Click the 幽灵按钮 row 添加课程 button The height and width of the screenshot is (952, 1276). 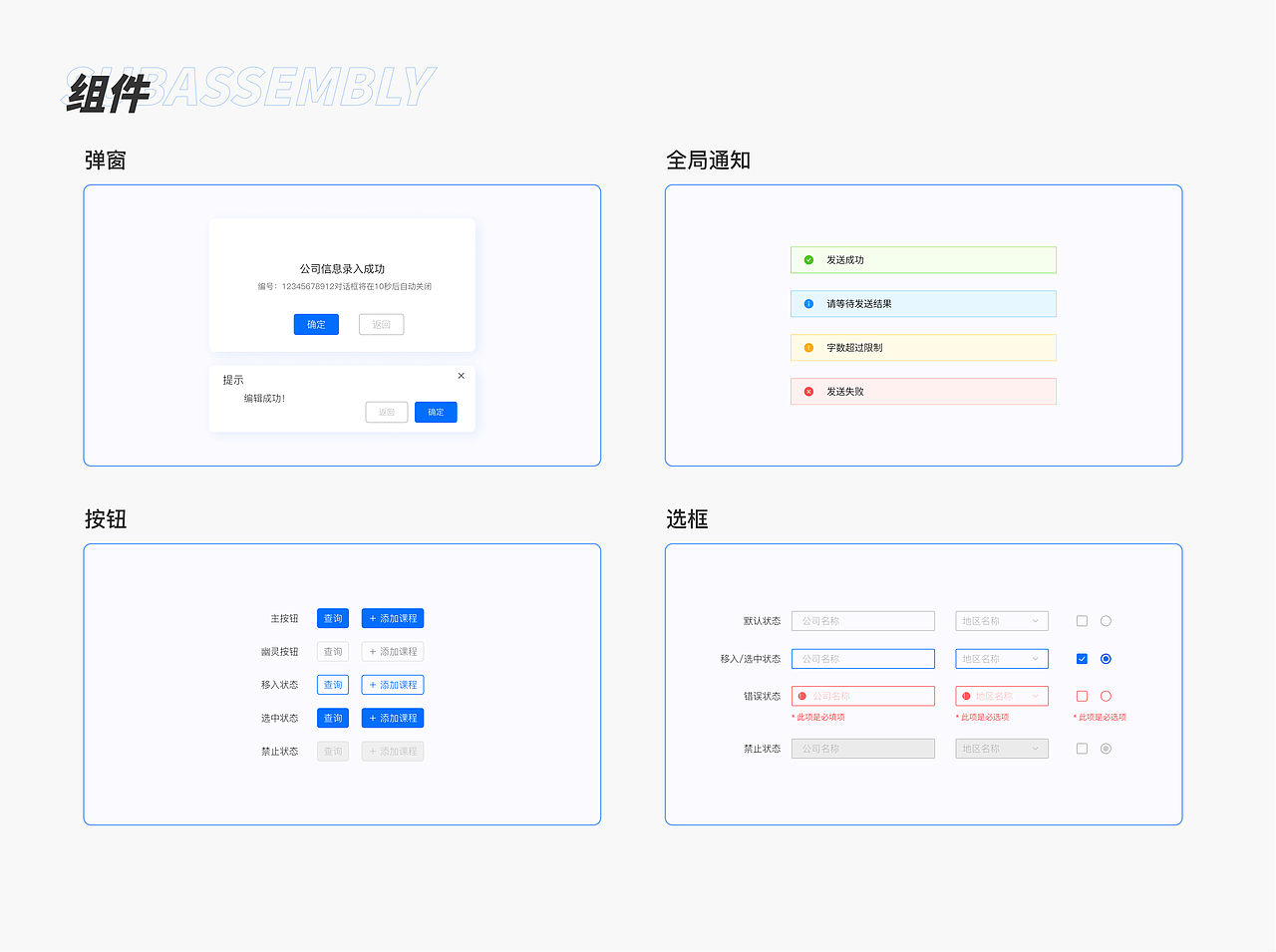click(393, 652)
